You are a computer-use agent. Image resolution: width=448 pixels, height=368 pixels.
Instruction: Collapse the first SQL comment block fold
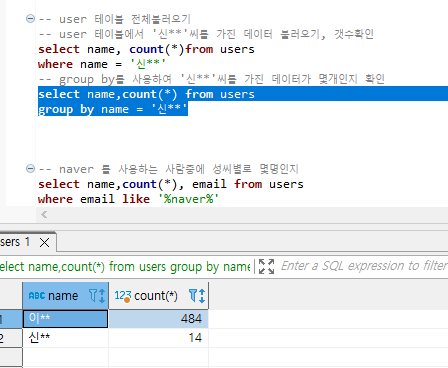pos(30,19)
